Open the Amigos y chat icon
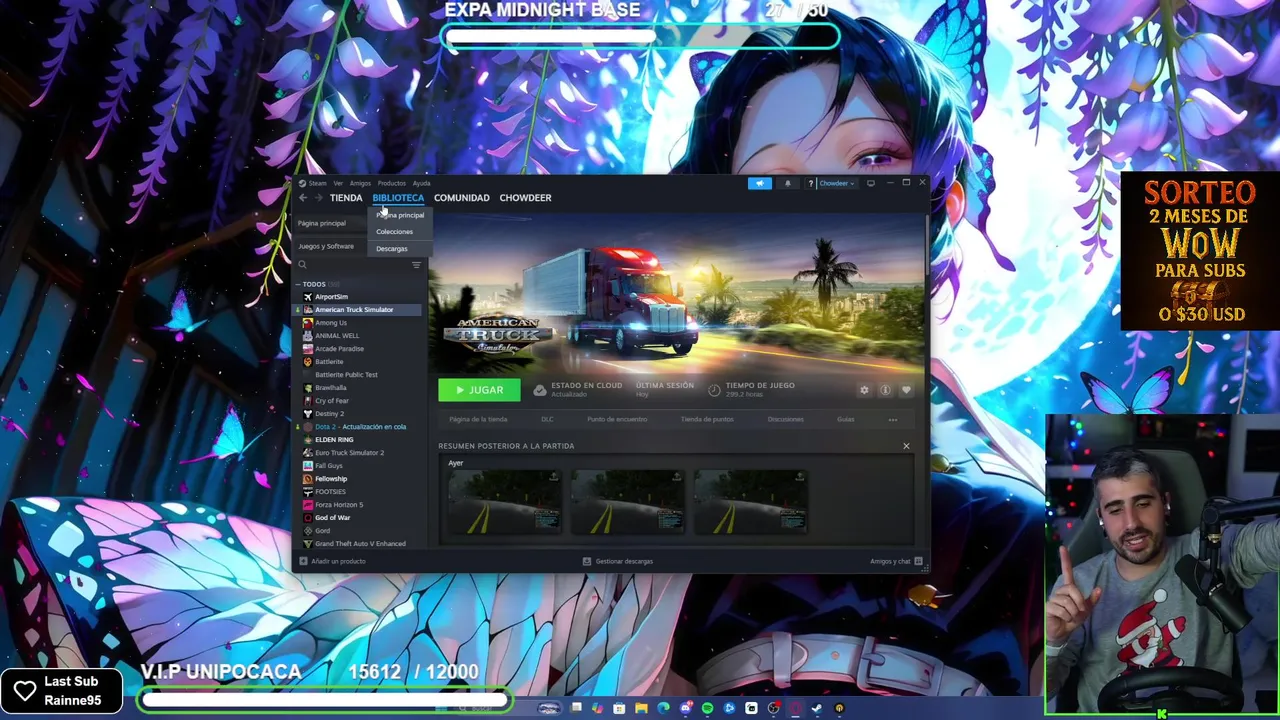The height and width of the screenshot is (720, 1280). [918, 561]
